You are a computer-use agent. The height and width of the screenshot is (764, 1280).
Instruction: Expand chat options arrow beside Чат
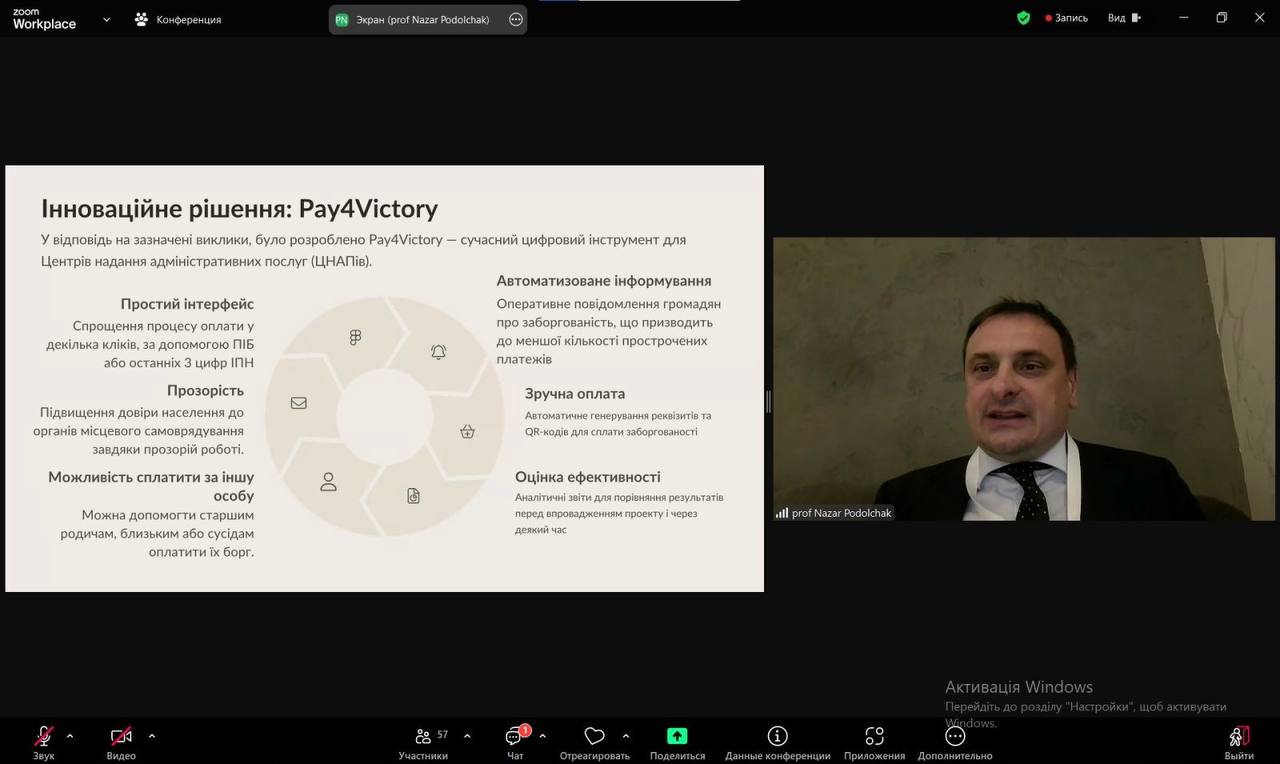(542, 736)
